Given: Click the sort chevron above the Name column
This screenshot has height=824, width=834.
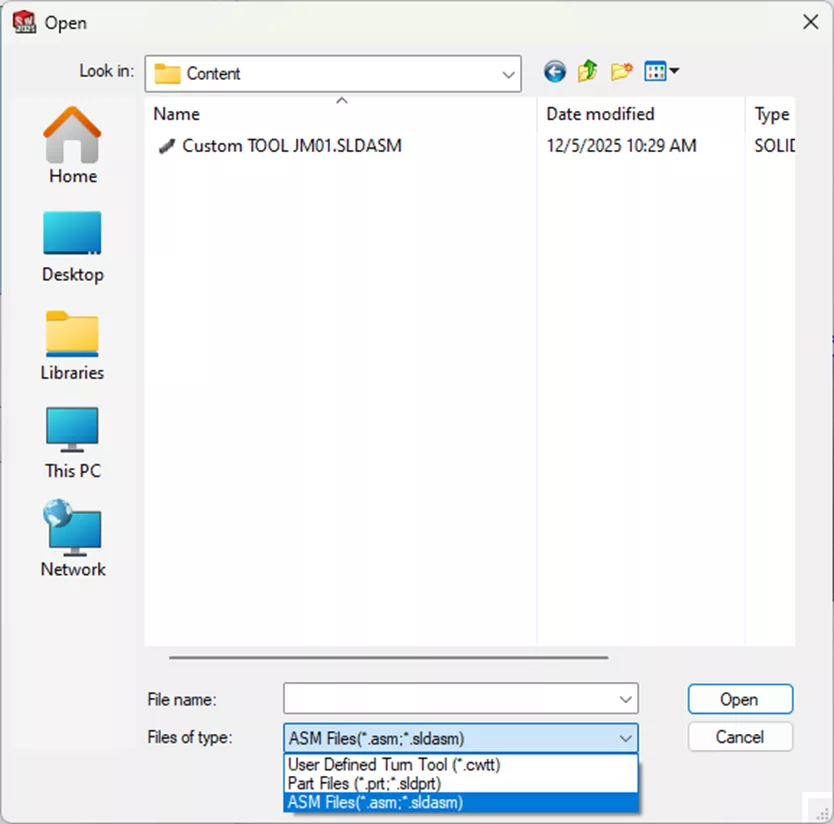Looking at the screenshot, I should [340, 100].
